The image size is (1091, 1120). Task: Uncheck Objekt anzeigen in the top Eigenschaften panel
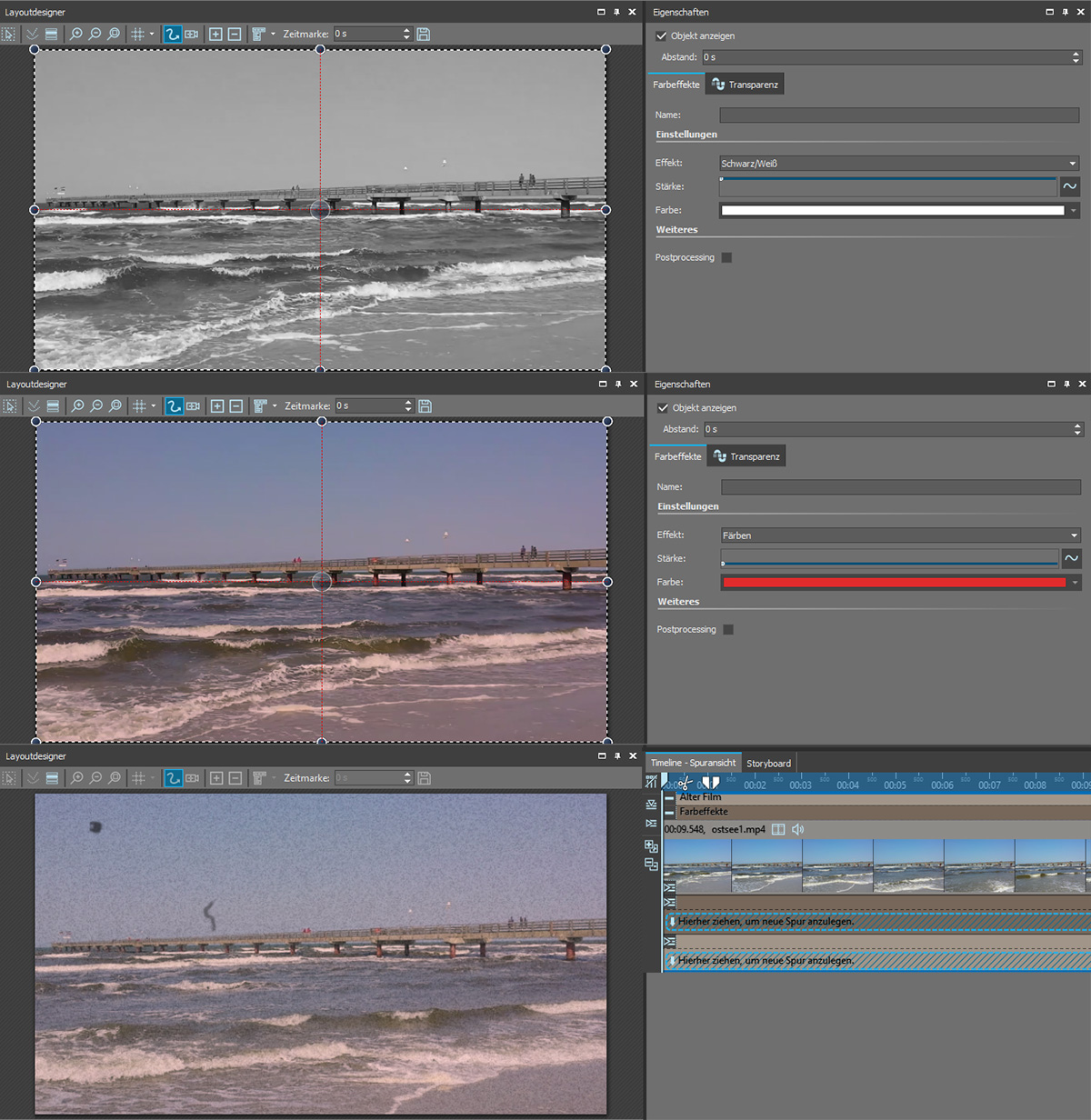tap(662, 36)
